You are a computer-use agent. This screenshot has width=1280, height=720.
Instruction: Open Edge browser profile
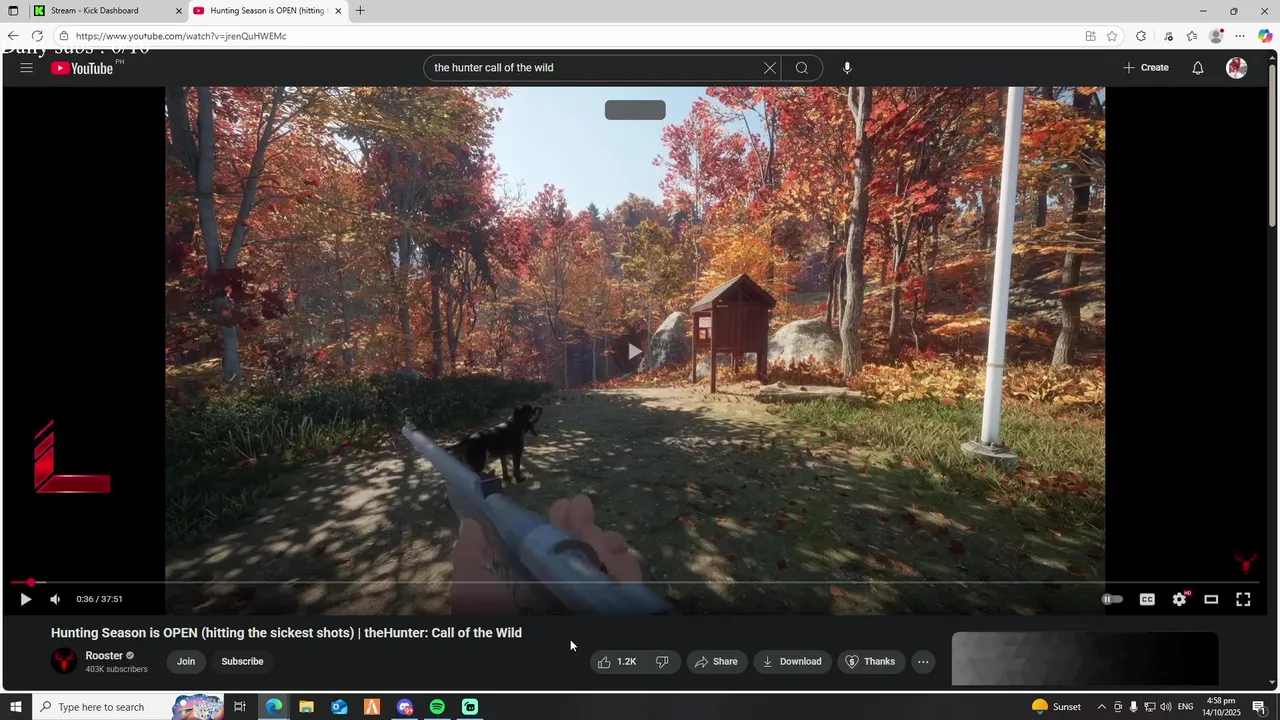(1216, 36)
